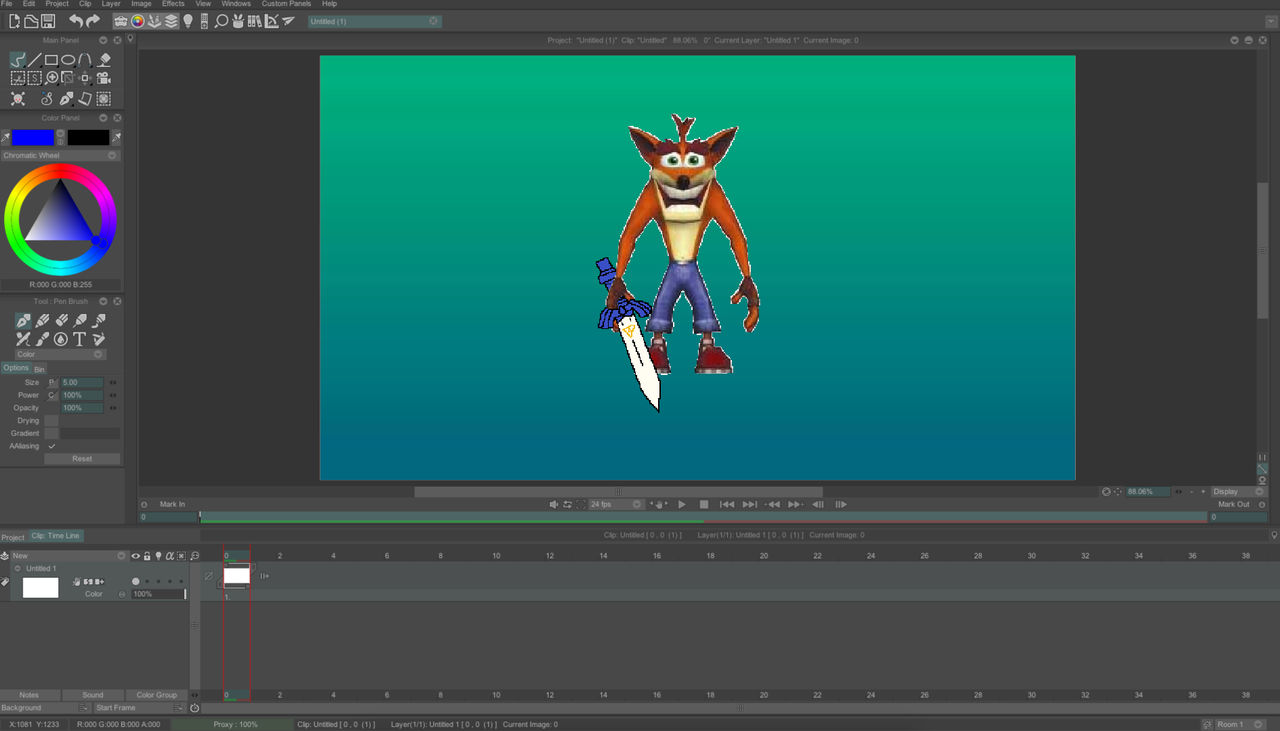Open the Display dropdown near zoom percentage

[x=1238, y=492]
